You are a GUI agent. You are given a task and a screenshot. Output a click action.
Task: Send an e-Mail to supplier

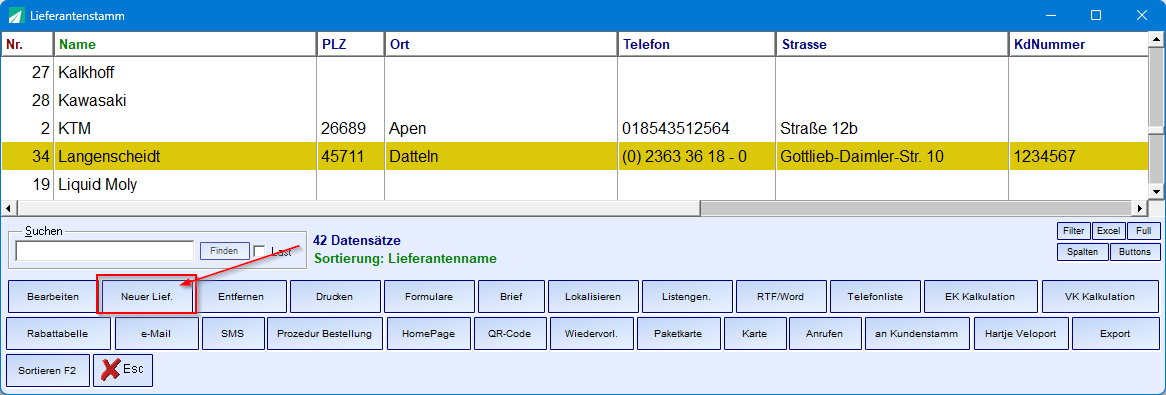[x=156, y=333]
